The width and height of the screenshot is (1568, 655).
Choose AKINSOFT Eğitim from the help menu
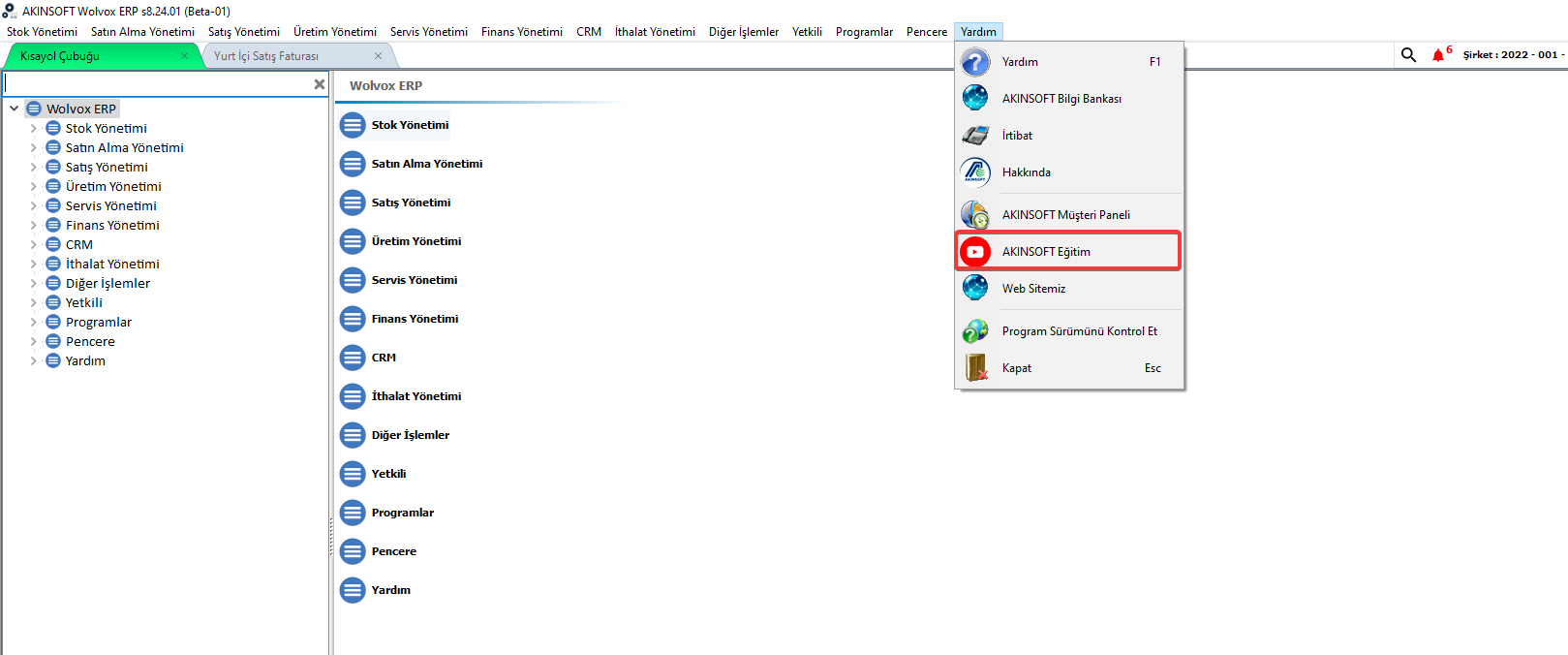1068,252
